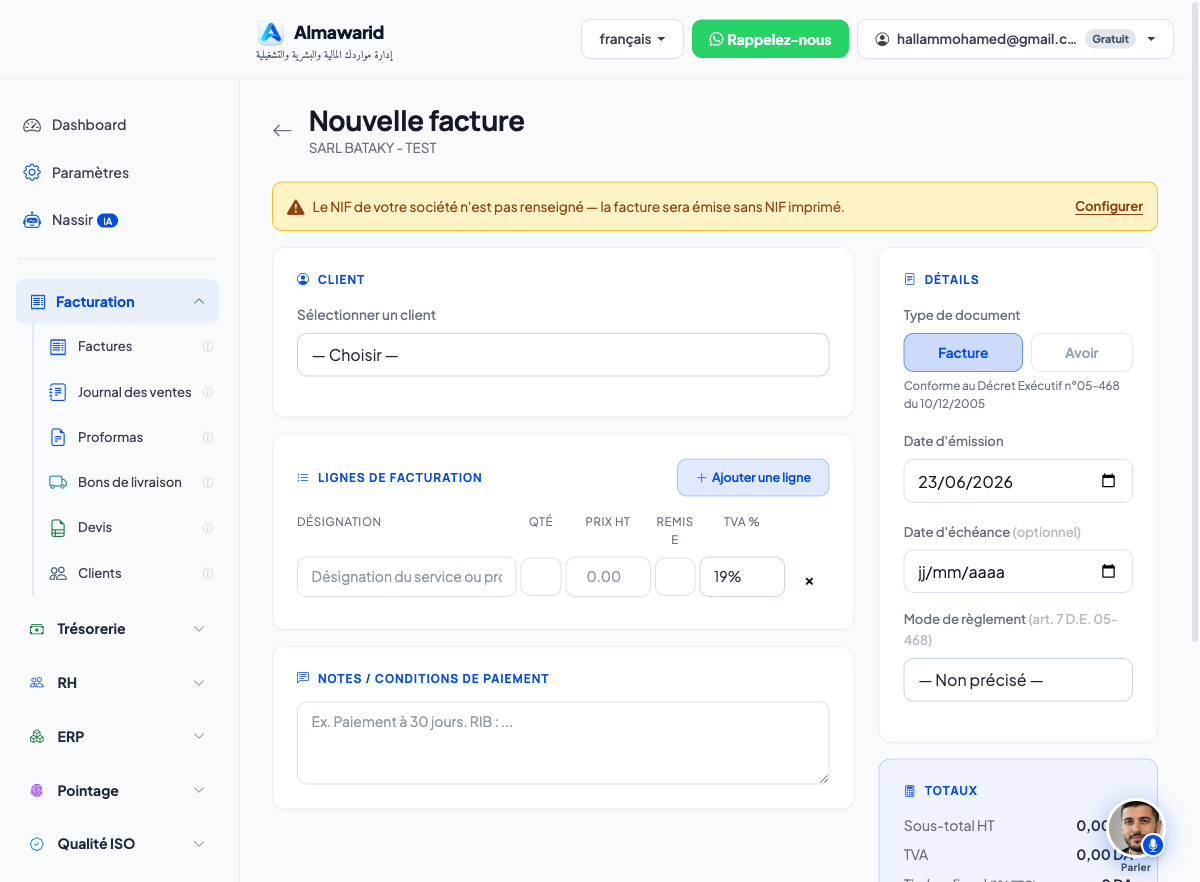Viewport: 1200px width, 882px height.
Task: Click the Remise field
Action: click(675, 577)
